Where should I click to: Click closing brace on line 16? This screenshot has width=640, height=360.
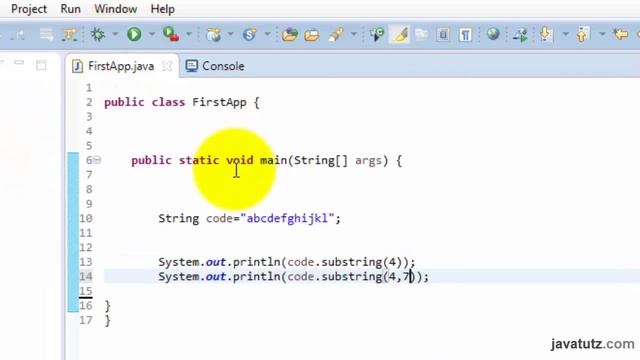click(108, 306)
